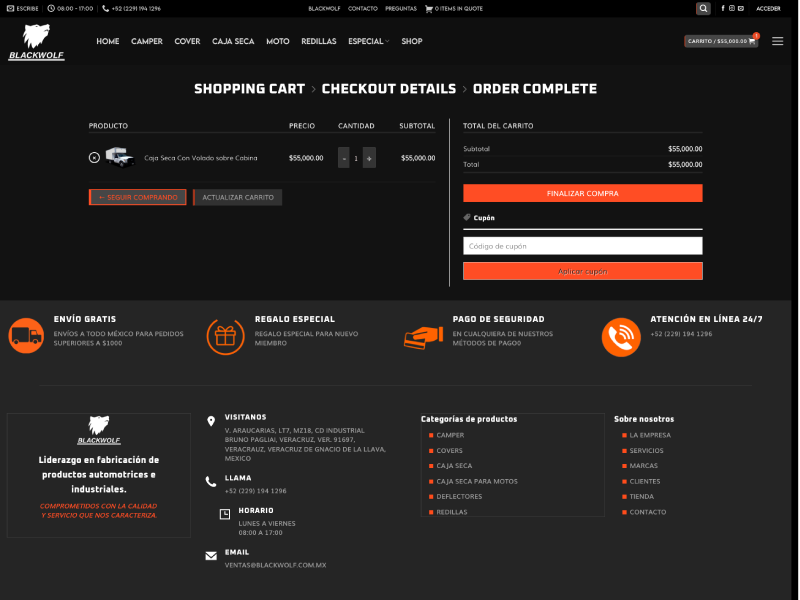The image size is (800, 600).
Task: Focus the Código de cupón field
Action: click(583, 246)
